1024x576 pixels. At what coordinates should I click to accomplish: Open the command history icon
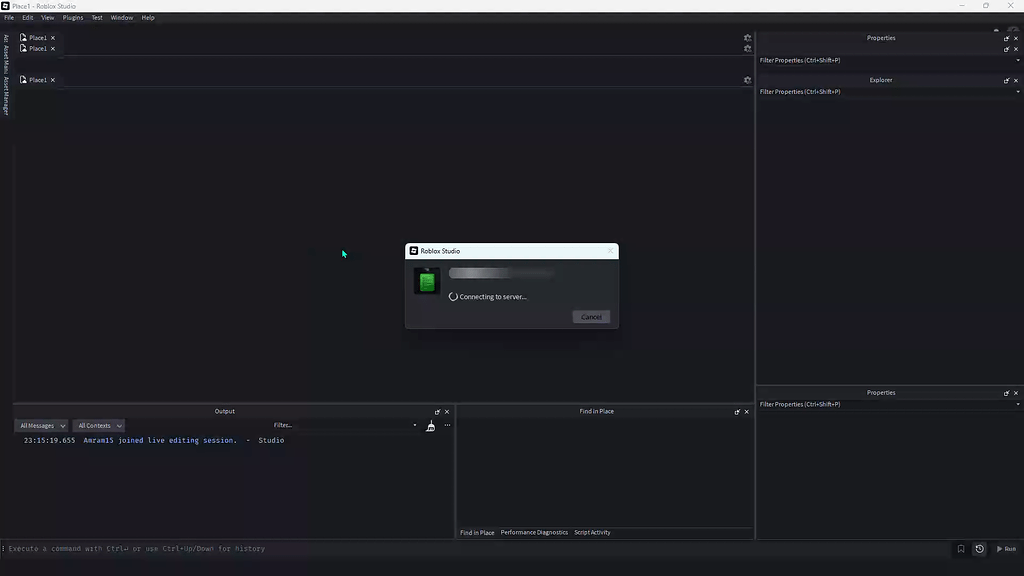[980, 549]
